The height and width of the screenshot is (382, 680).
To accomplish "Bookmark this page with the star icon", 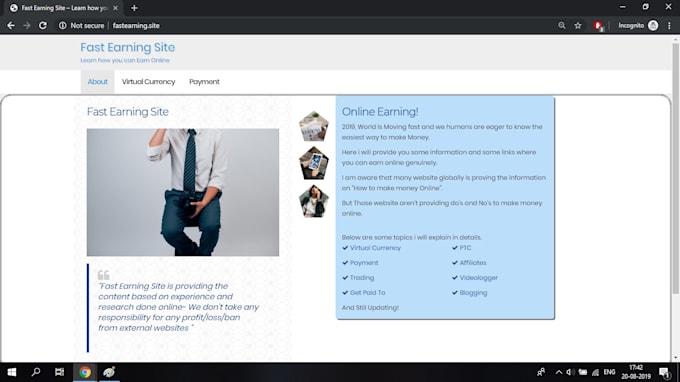I will point(578,26).
